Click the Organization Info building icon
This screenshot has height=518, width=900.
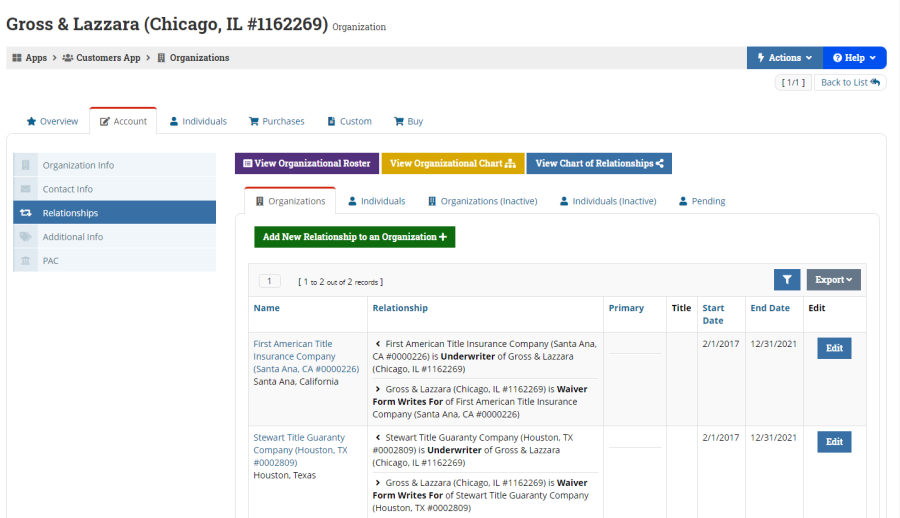[25, 165]
